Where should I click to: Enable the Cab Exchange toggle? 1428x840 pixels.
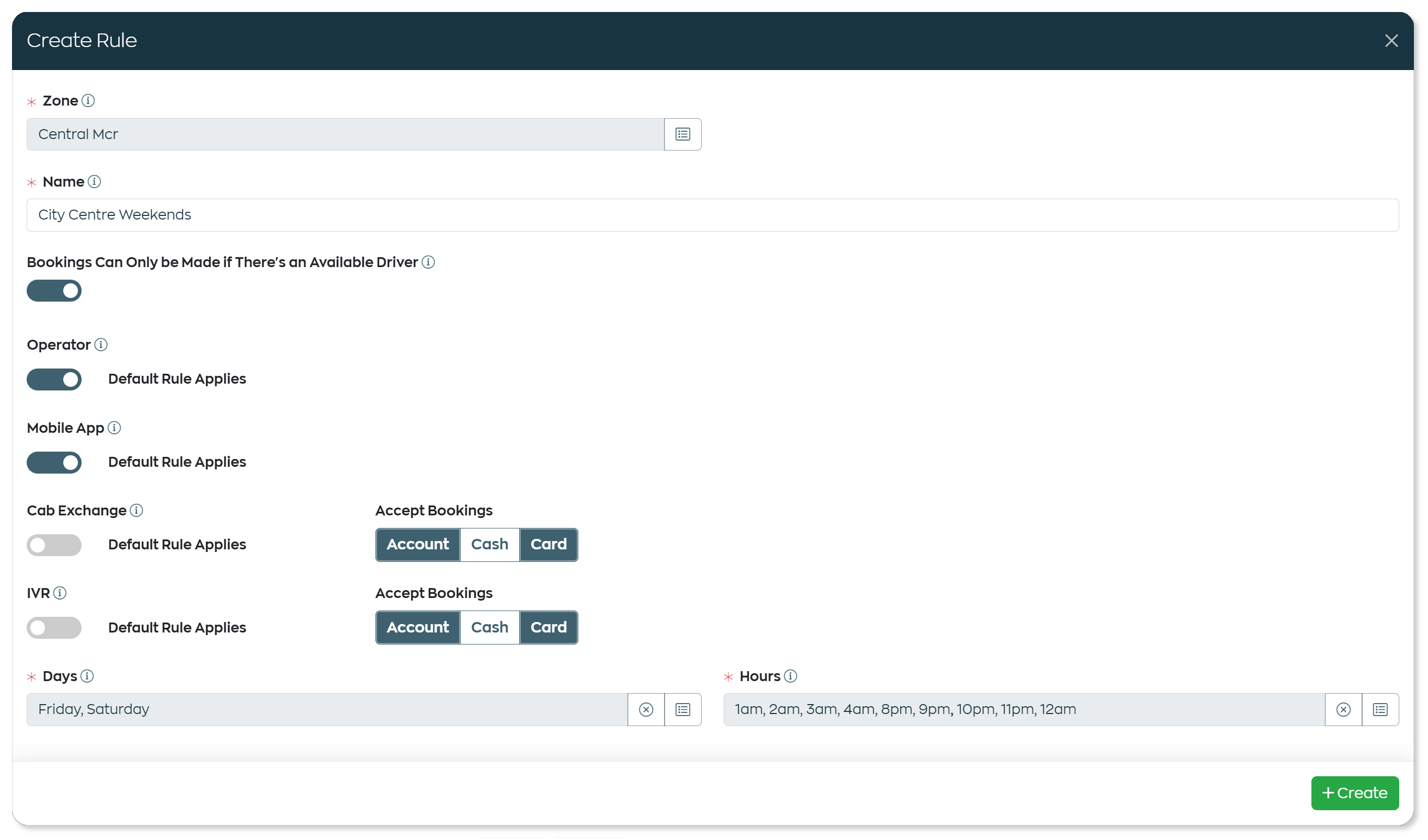click(54, 545)
